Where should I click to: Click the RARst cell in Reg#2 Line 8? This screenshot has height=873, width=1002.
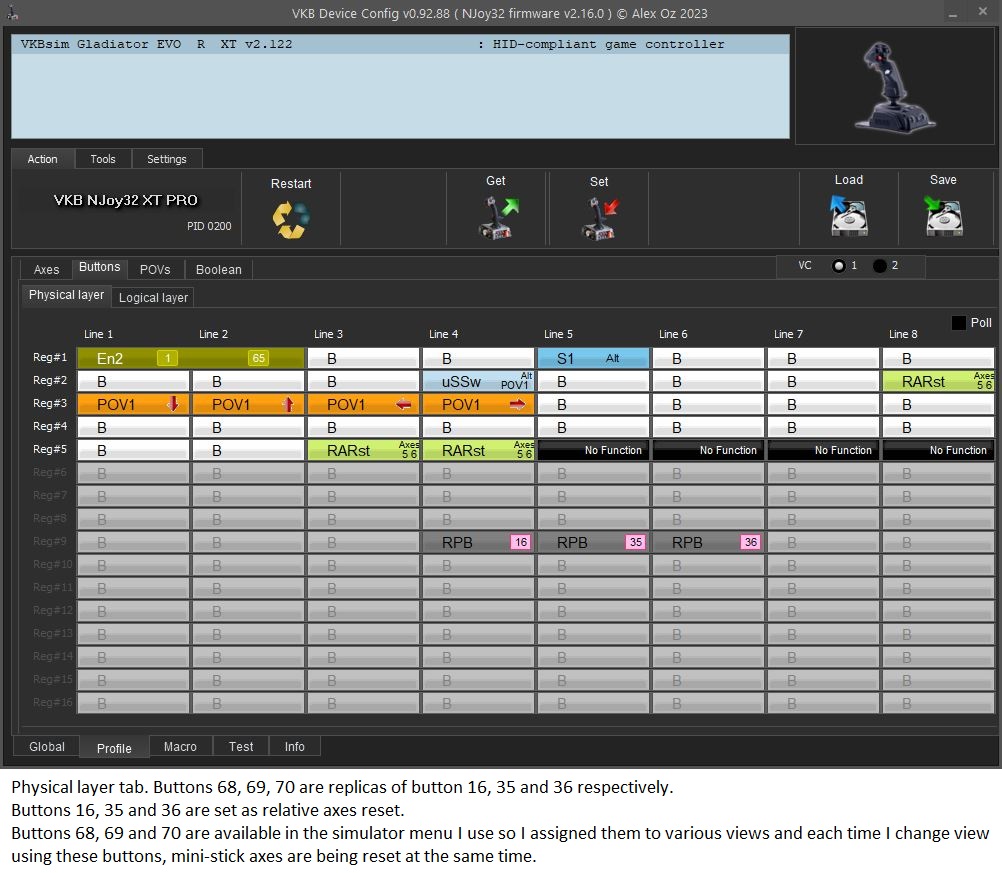point(938,382)
